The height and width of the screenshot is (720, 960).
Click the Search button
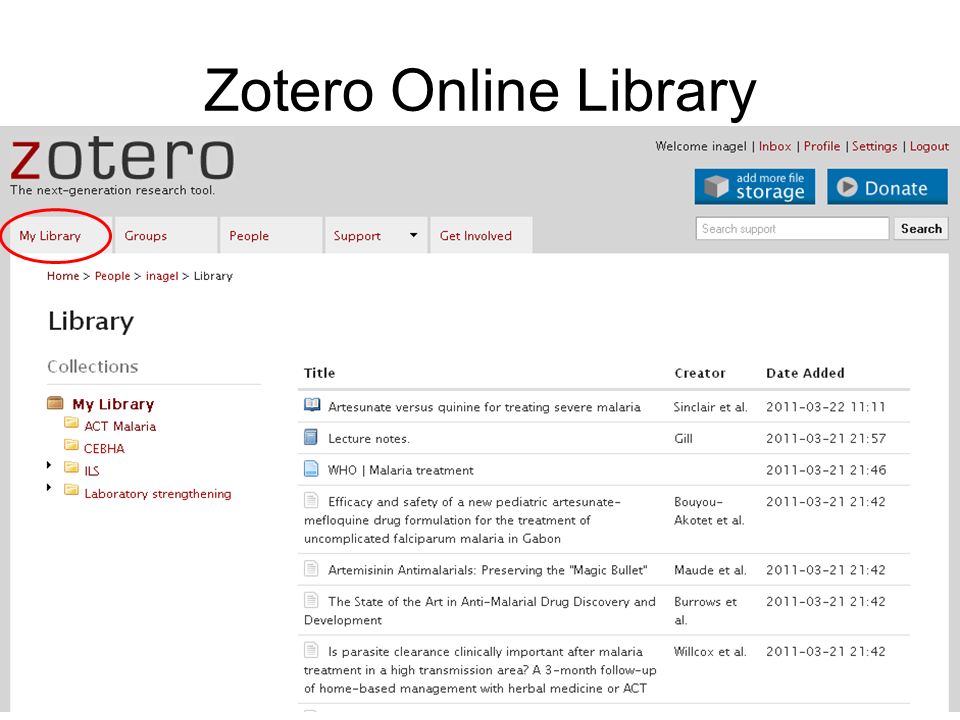click(921, 228)
